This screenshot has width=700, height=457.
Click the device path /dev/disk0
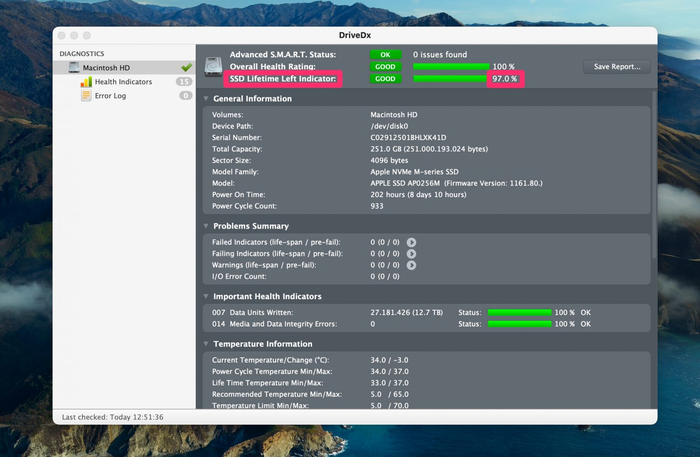click(x=389, y=126)
